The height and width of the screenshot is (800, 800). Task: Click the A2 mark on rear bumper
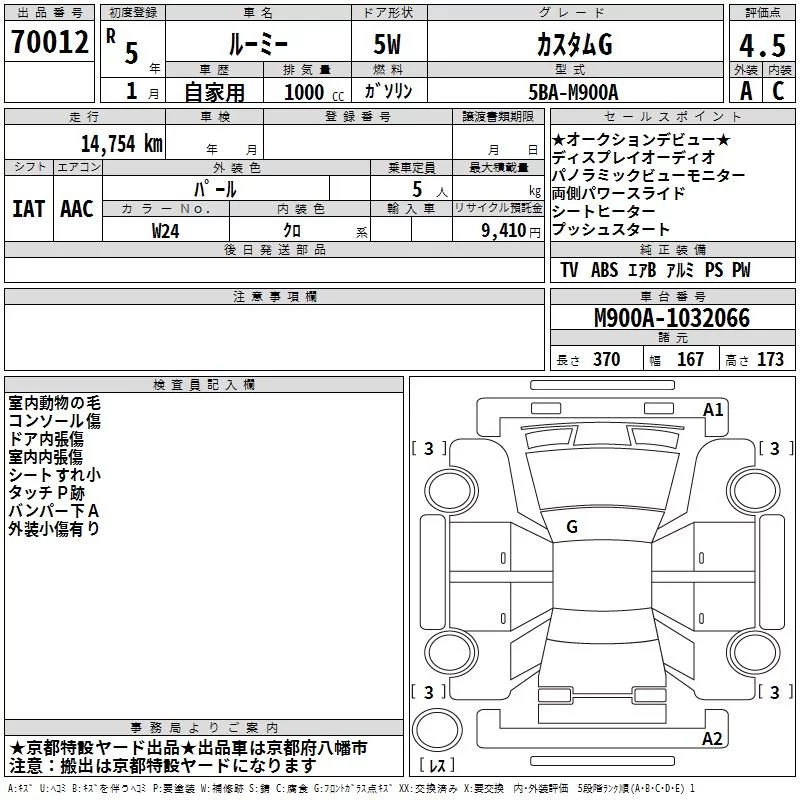712,738
